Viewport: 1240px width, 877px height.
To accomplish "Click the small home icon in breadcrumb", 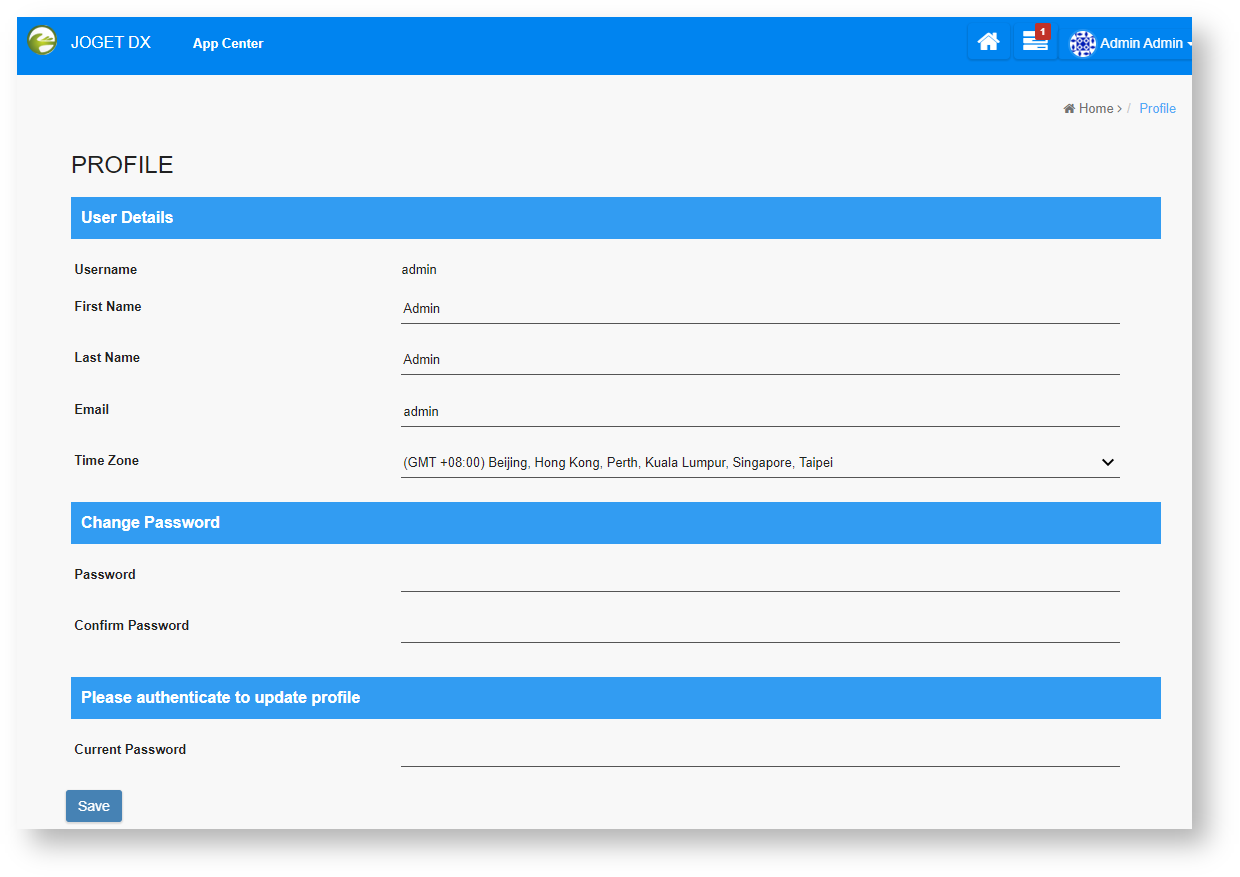I will (1069, 109).
